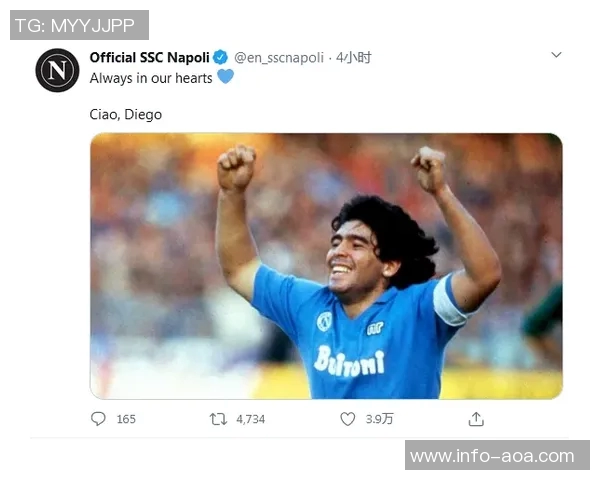Click the 'Ciao, Diego' tweet text
This screenshot has width=600, height=480.
coord(126,114)
